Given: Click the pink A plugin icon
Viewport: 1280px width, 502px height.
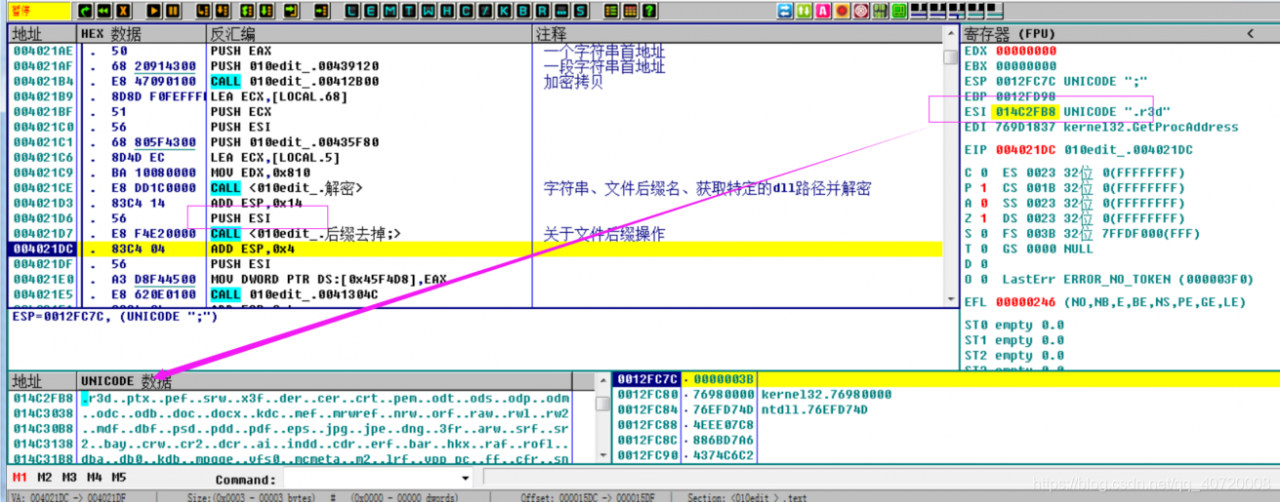Looking at the screenshot, I should (x=823, y=10).
